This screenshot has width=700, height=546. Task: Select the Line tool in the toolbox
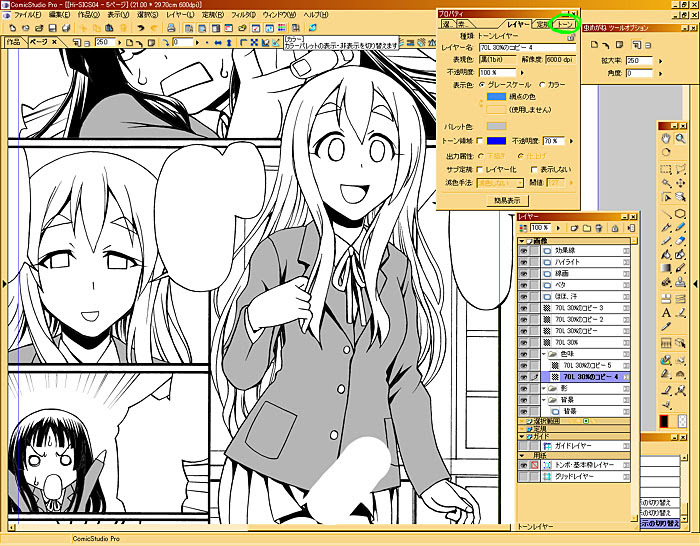click(x=666, y=214)
